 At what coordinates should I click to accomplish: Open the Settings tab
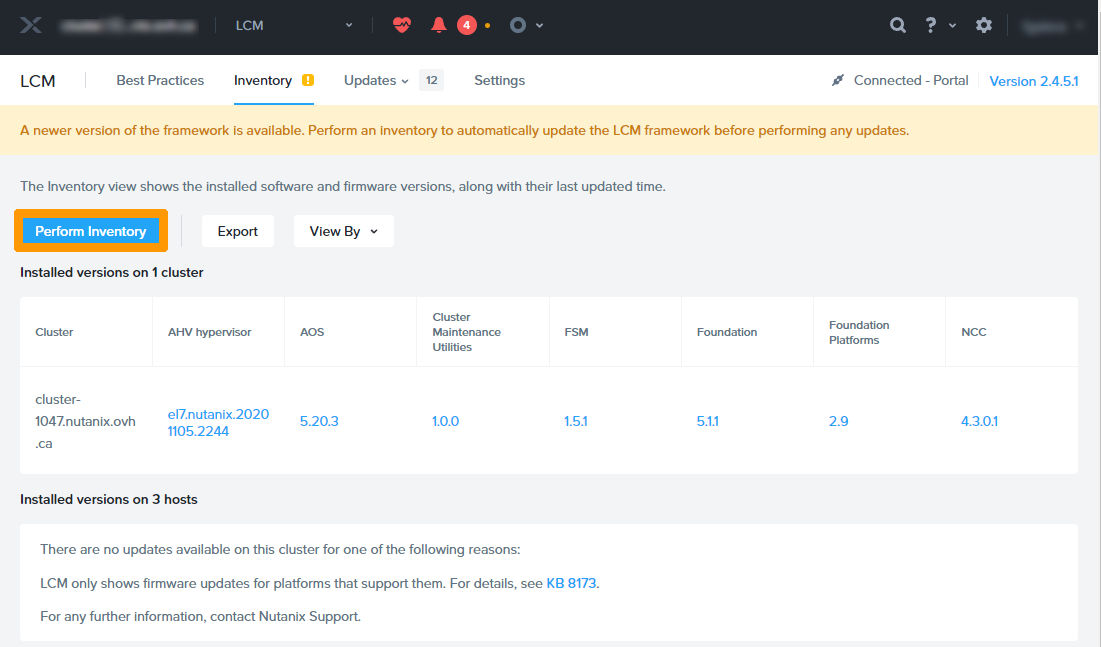(499, 80)
